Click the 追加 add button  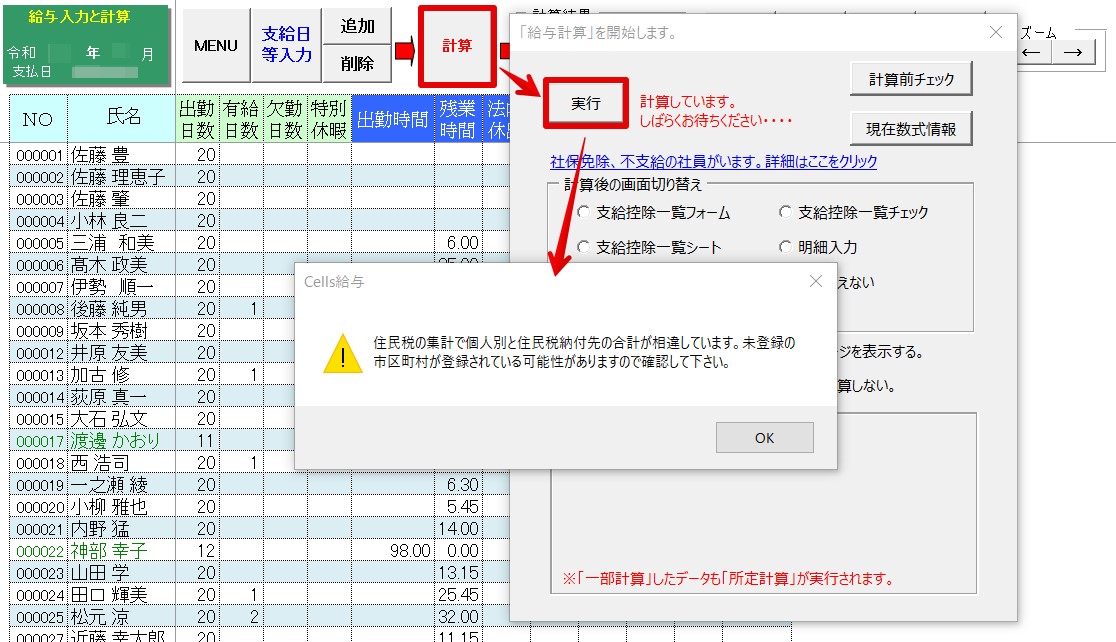tap(357, 27)
